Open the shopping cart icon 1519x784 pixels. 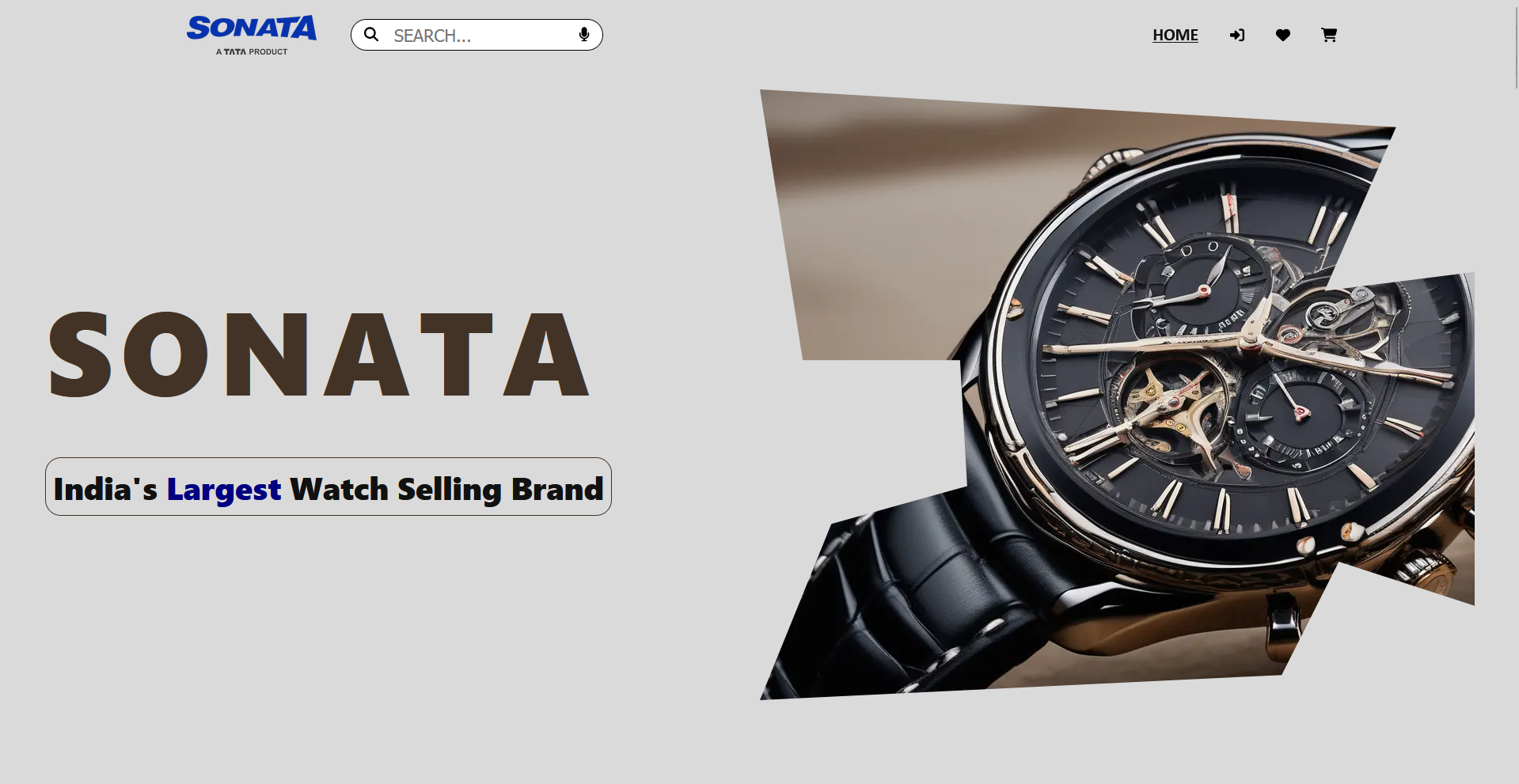pos(1329,35)
